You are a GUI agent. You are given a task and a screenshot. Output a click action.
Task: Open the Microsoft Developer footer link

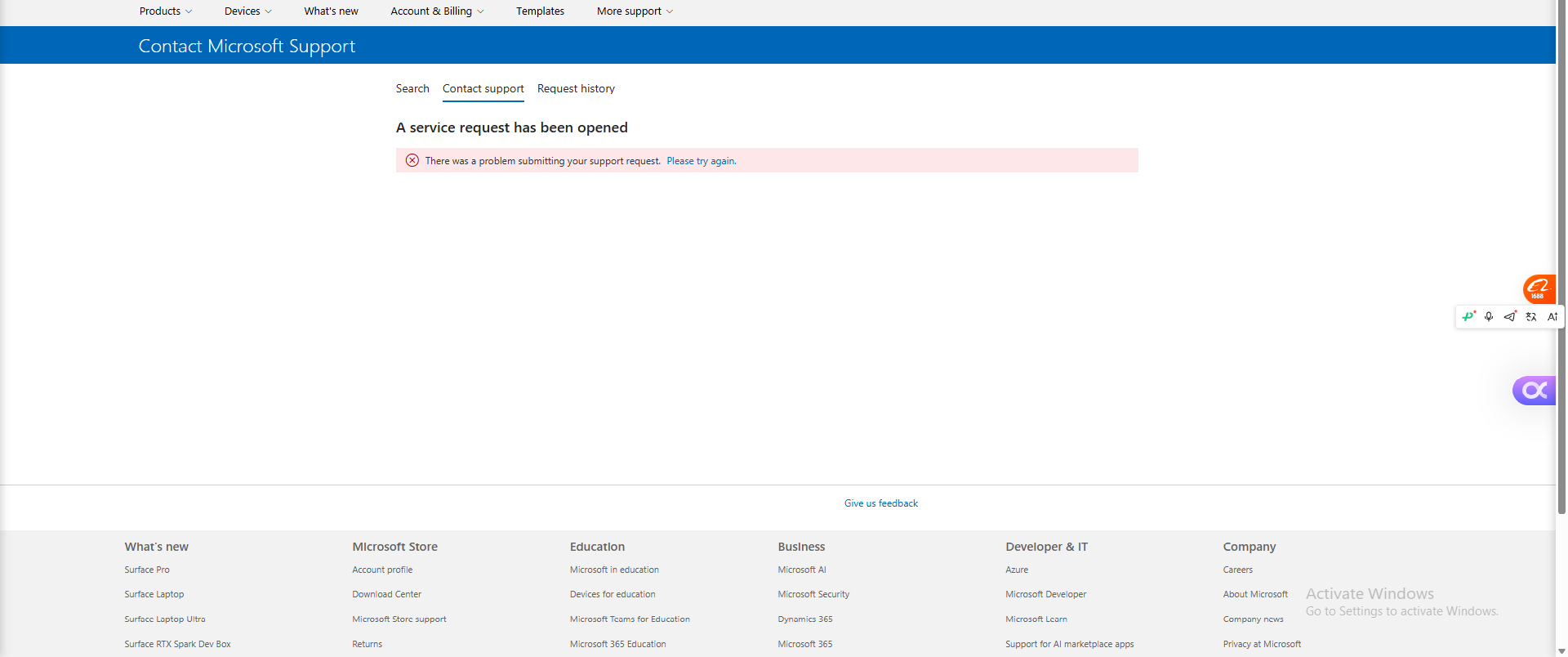click(1046, 594)
